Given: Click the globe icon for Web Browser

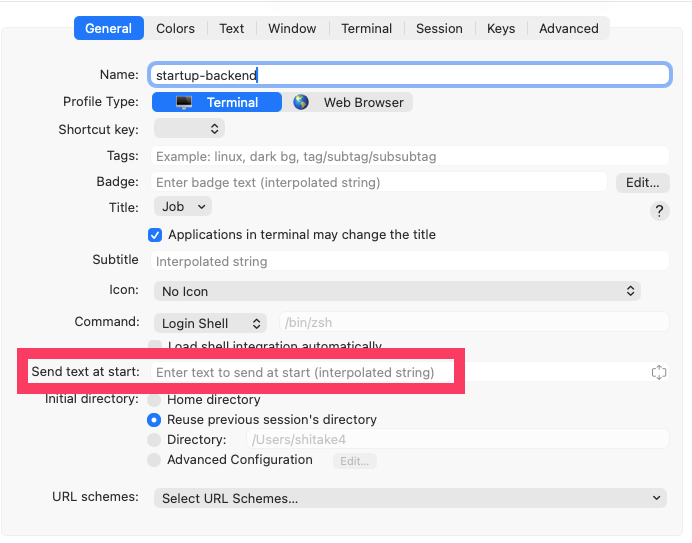Looking at the screenshot, I should (x=301, y=102).
